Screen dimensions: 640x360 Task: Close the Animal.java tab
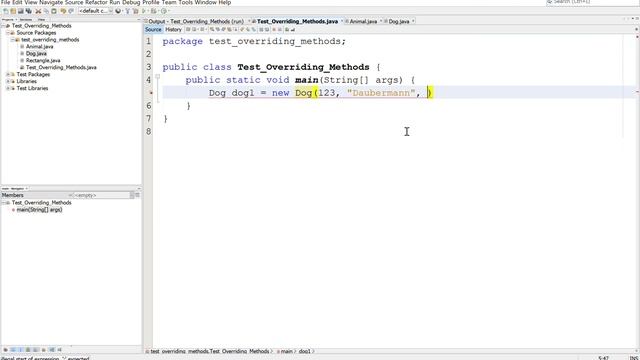tap(381, 21)
